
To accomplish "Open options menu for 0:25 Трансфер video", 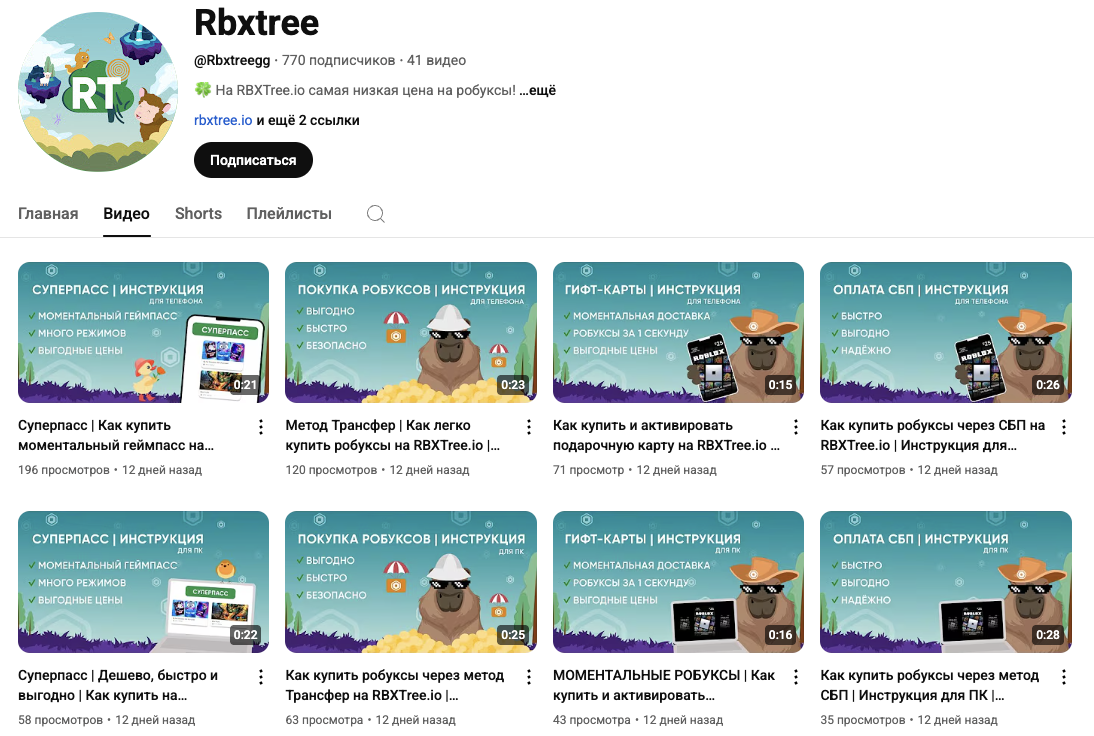I will (528, 677).
